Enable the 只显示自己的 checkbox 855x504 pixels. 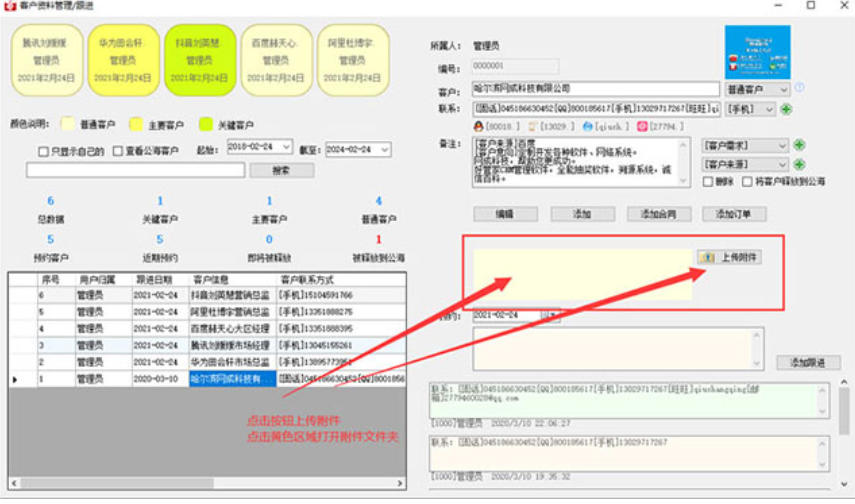(x=44, y=152)
